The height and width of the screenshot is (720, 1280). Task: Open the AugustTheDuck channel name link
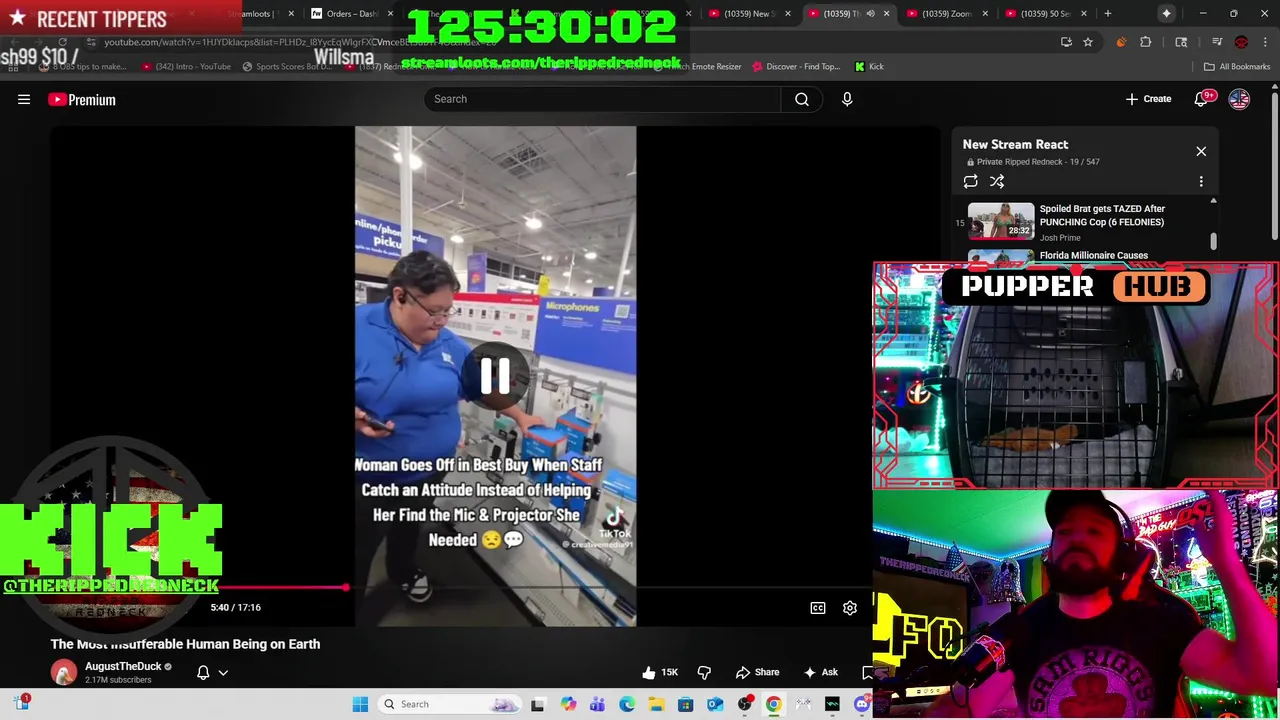[x=123, y=666]
